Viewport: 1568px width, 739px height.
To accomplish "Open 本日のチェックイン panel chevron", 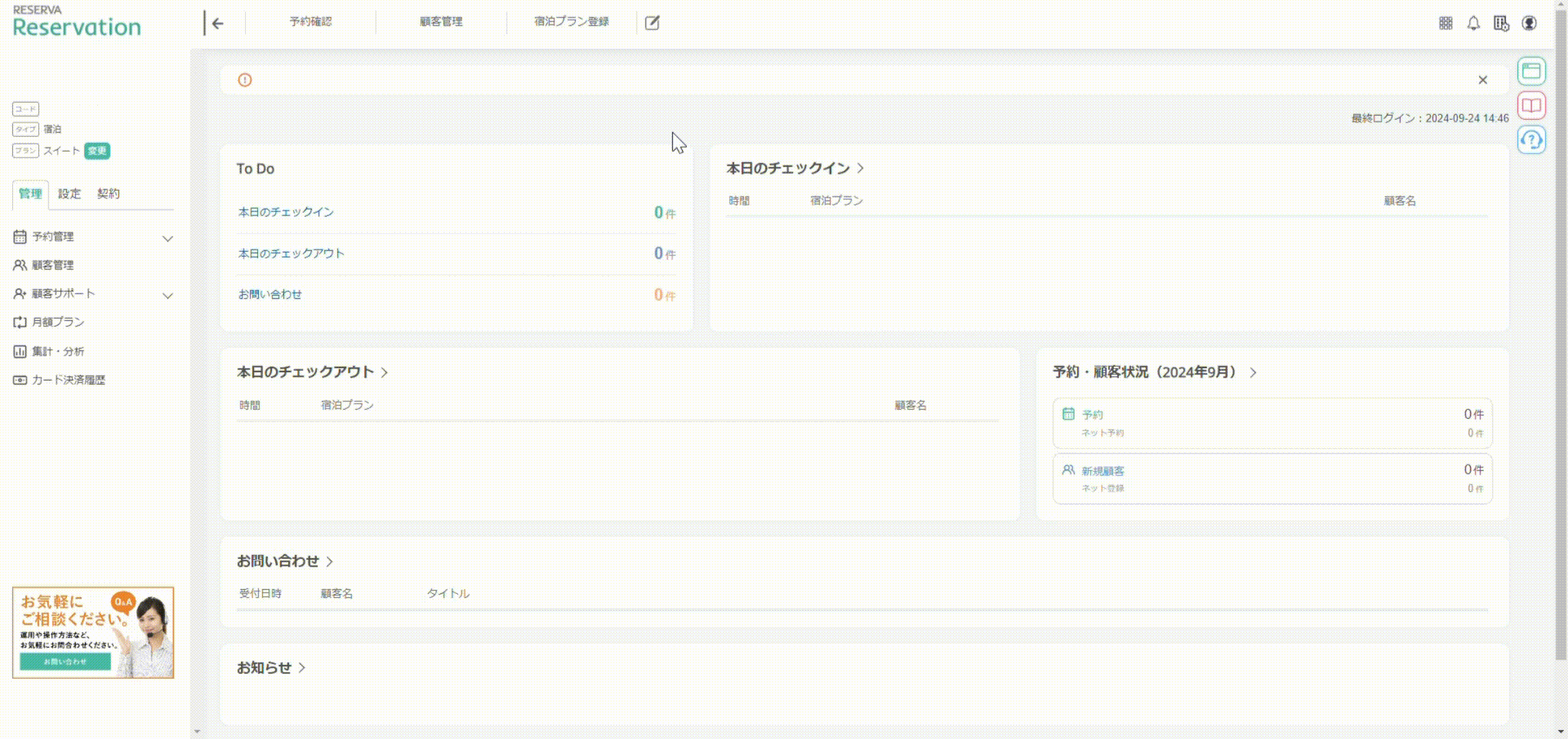I will click(x=861, y=168).
